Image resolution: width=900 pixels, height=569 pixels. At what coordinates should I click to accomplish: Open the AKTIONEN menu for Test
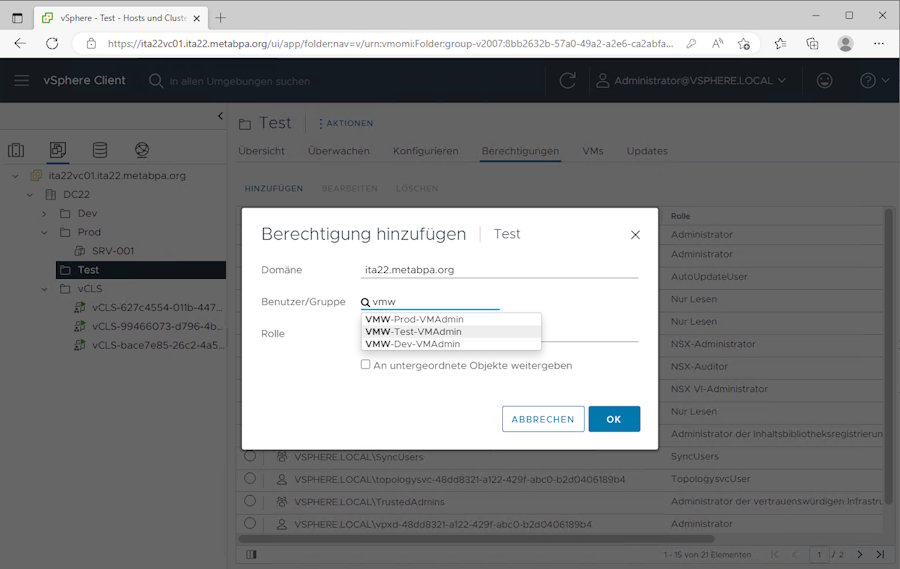(346, 123)
